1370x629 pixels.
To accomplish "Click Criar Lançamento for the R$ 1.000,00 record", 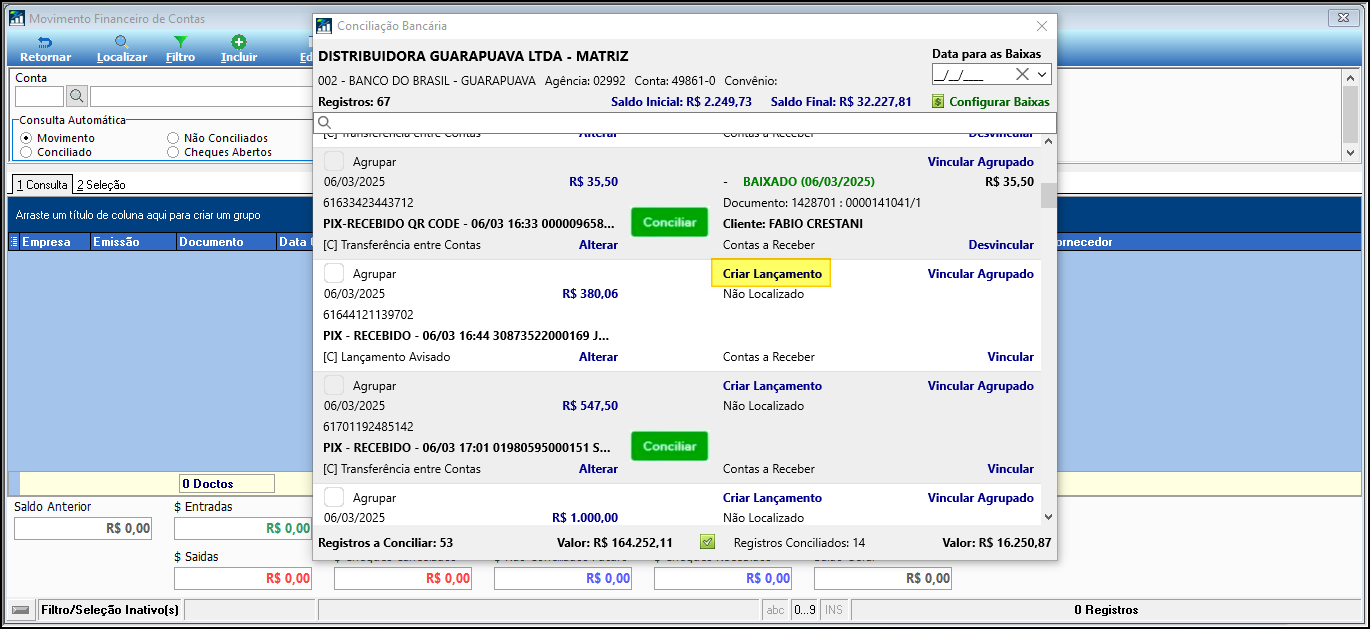I will click(772, 497).
